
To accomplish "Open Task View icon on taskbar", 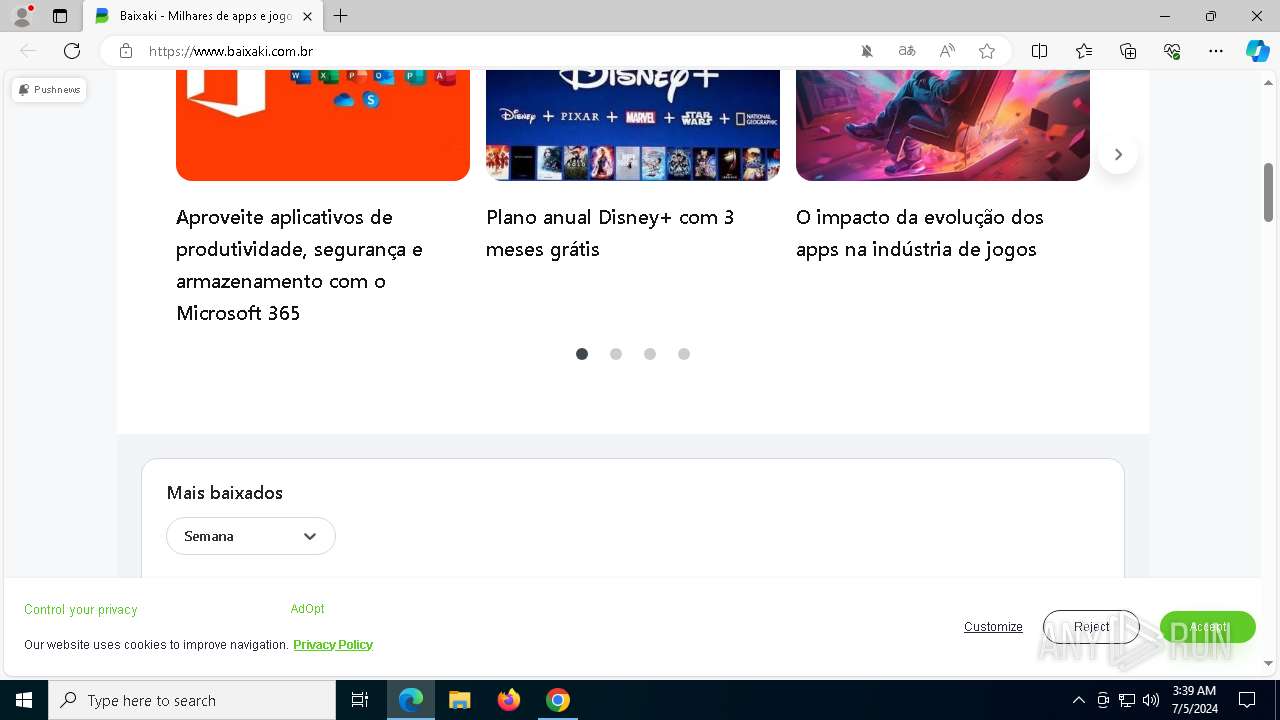I will coord(360,700).
